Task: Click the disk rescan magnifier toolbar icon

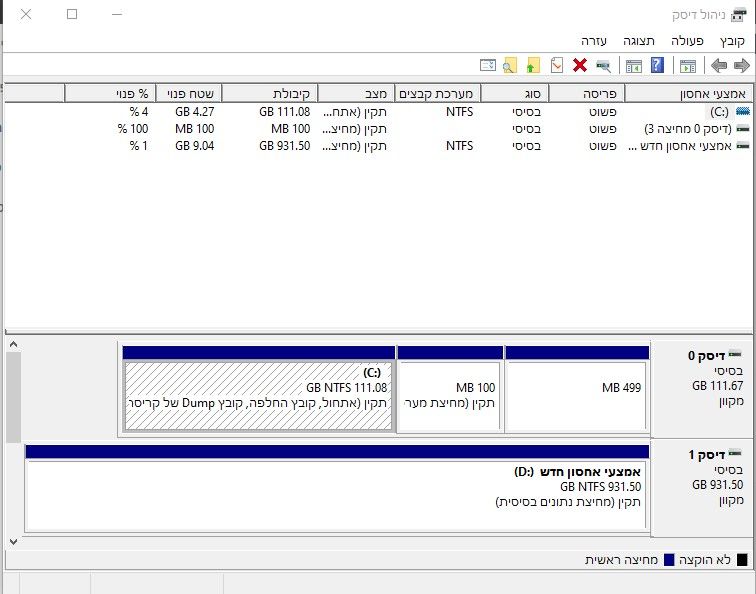Action: pos(603,65)
